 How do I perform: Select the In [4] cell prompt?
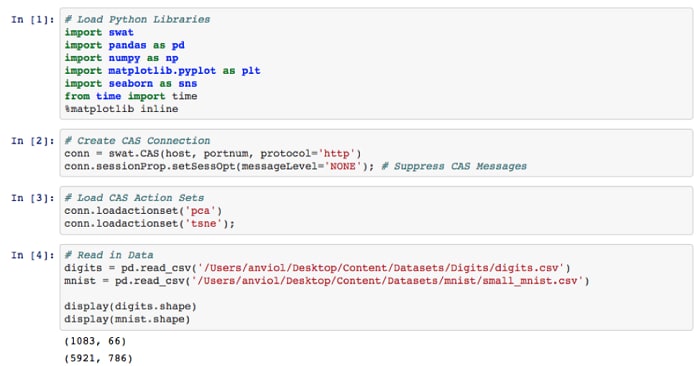coord(33,255)
